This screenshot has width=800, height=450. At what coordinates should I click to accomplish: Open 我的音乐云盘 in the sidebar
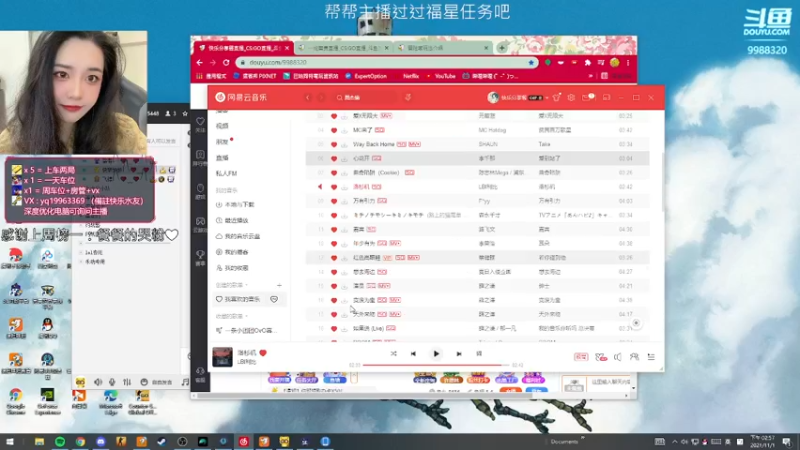(242, 236)
